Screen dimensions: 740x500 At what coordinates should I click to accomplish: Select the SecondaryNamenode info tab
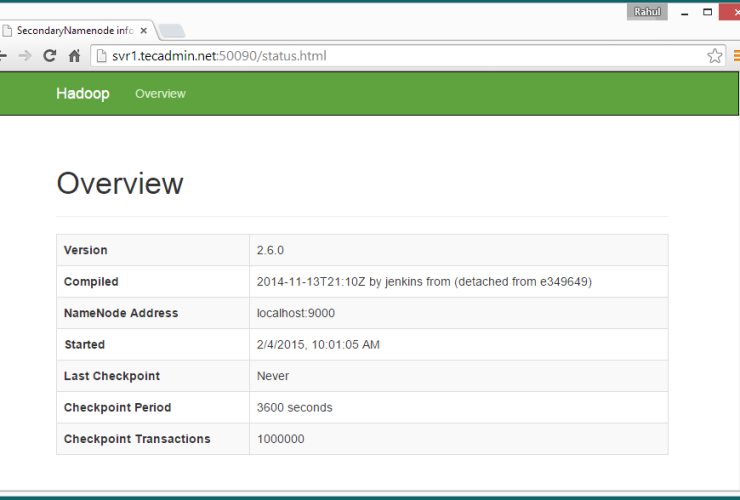click(x=70, y=31)
